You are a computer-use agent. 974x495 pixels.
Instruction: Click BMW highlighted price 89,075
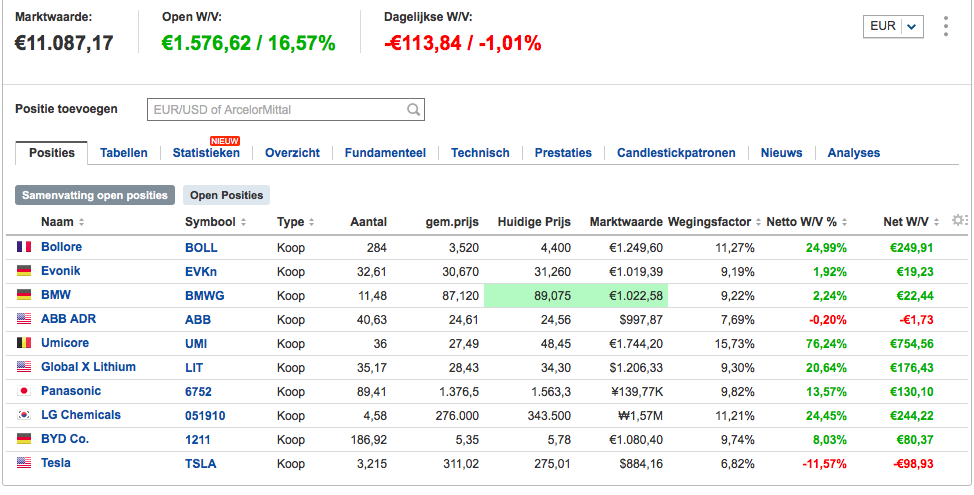[552, 296]
